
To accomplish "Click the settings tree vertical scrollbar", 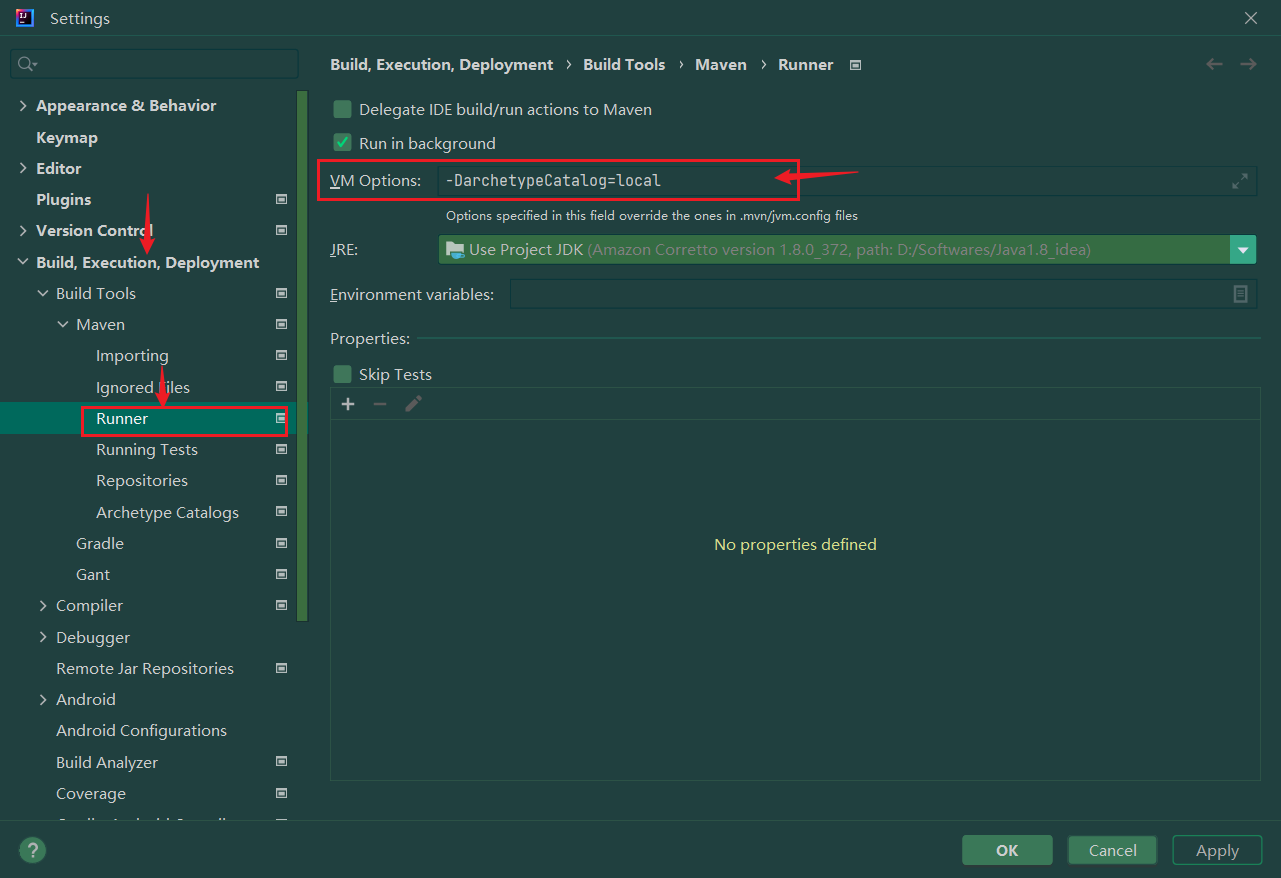I will 303,355.
